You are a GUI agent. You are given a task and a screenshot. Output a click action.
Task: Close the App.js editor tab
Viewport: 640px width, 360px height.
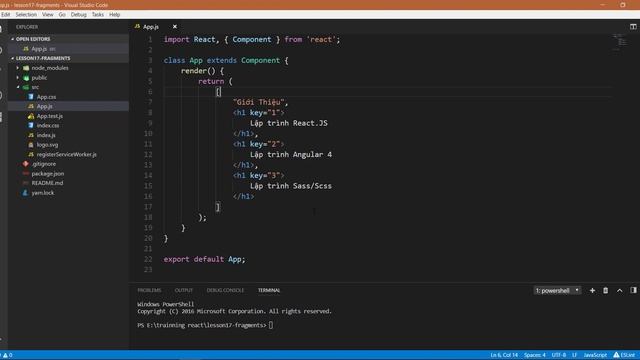pos(175,27)
